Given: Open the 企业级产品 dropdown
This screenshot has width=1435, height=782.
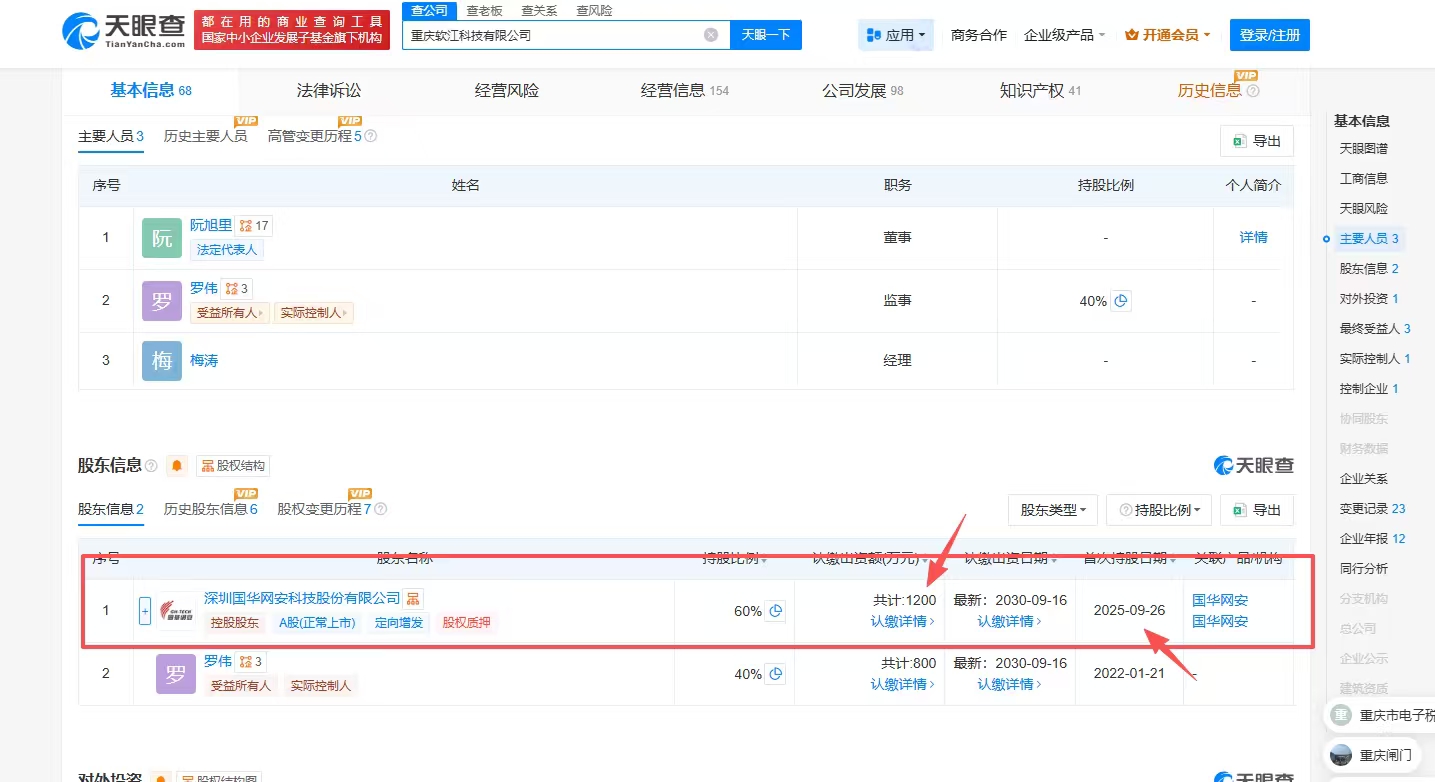Looking at the screenshot, I should (x=1065, y=35).
